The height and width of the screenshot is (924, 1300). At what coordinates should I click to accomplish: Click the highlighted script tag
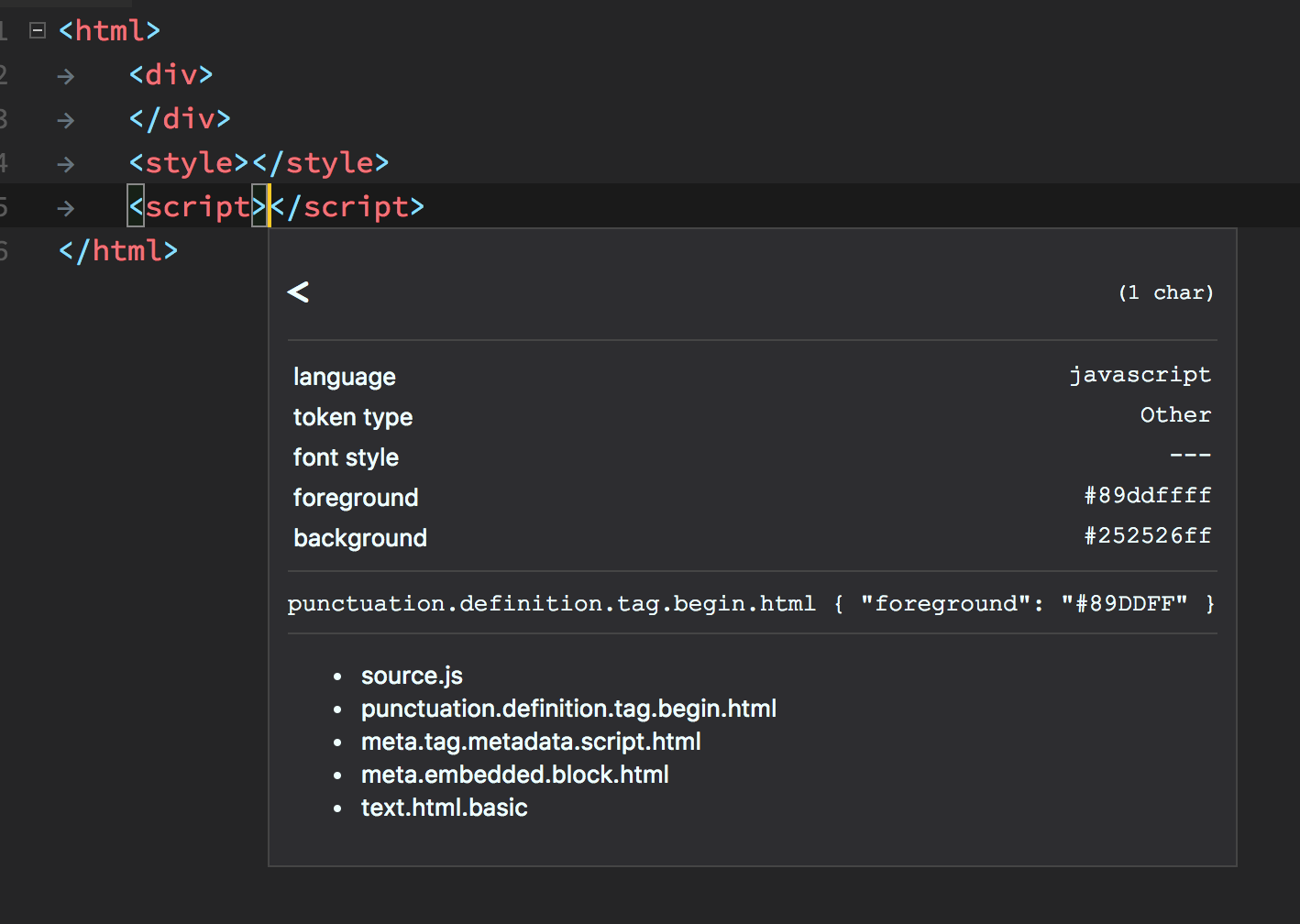point(195,206)
